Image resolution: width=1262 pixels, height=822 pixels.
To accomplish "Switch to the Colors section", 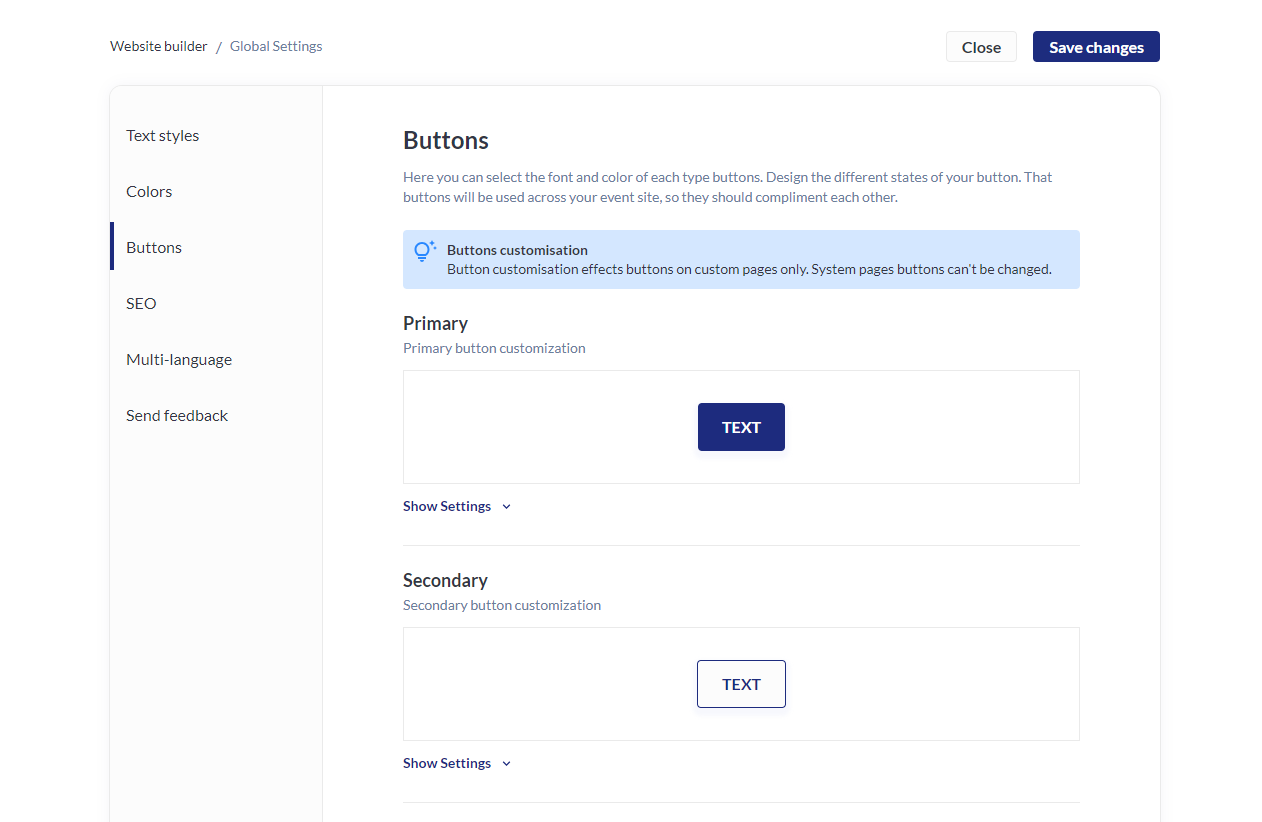I will coord(149,192).
